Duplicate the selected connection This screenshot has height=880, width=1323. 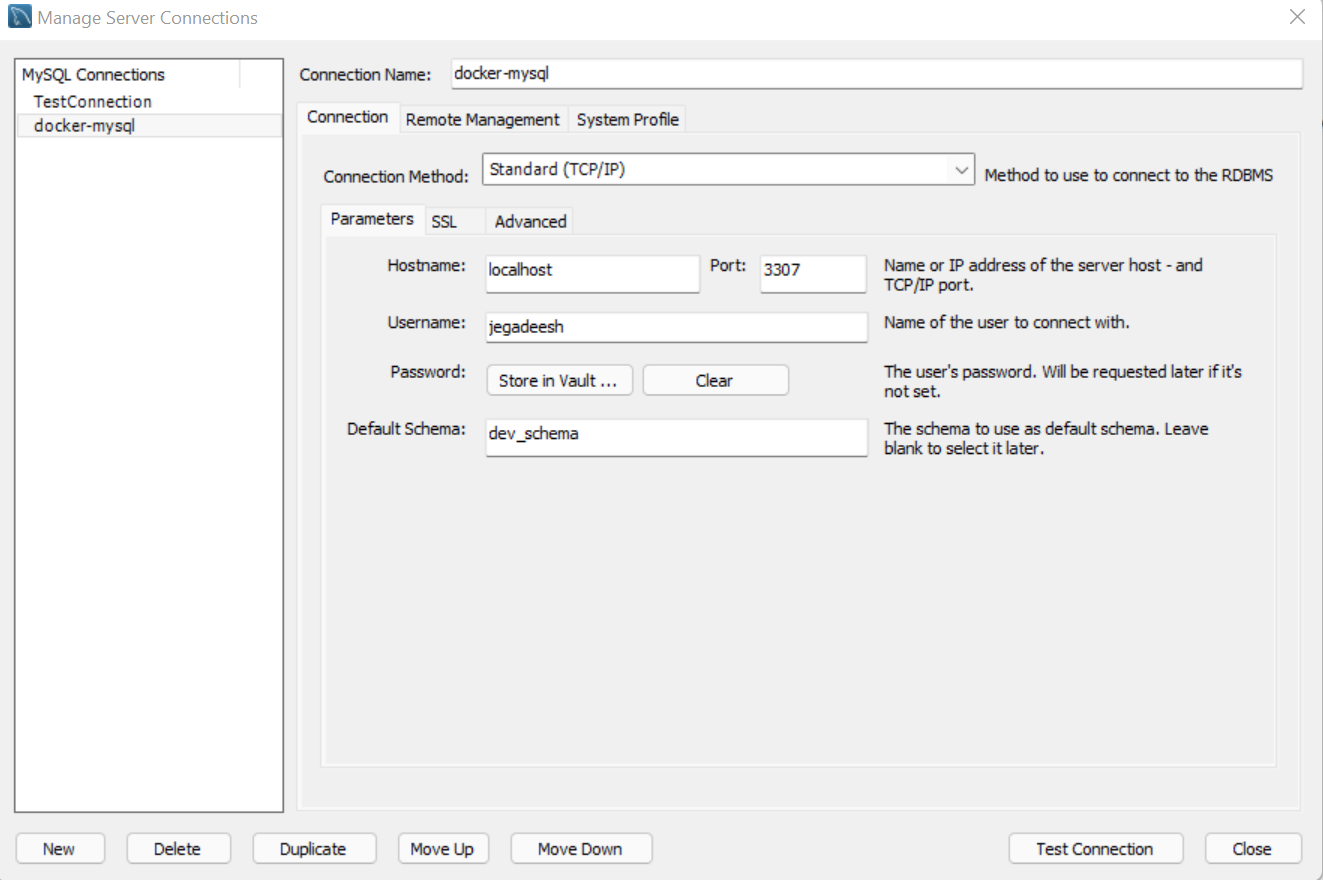[313, 849]
